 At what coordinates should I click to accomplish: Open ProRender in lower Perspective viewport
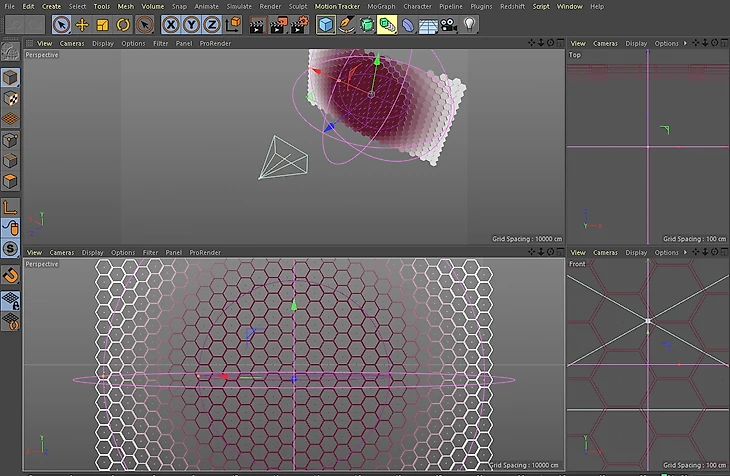(x=204, y=252)
